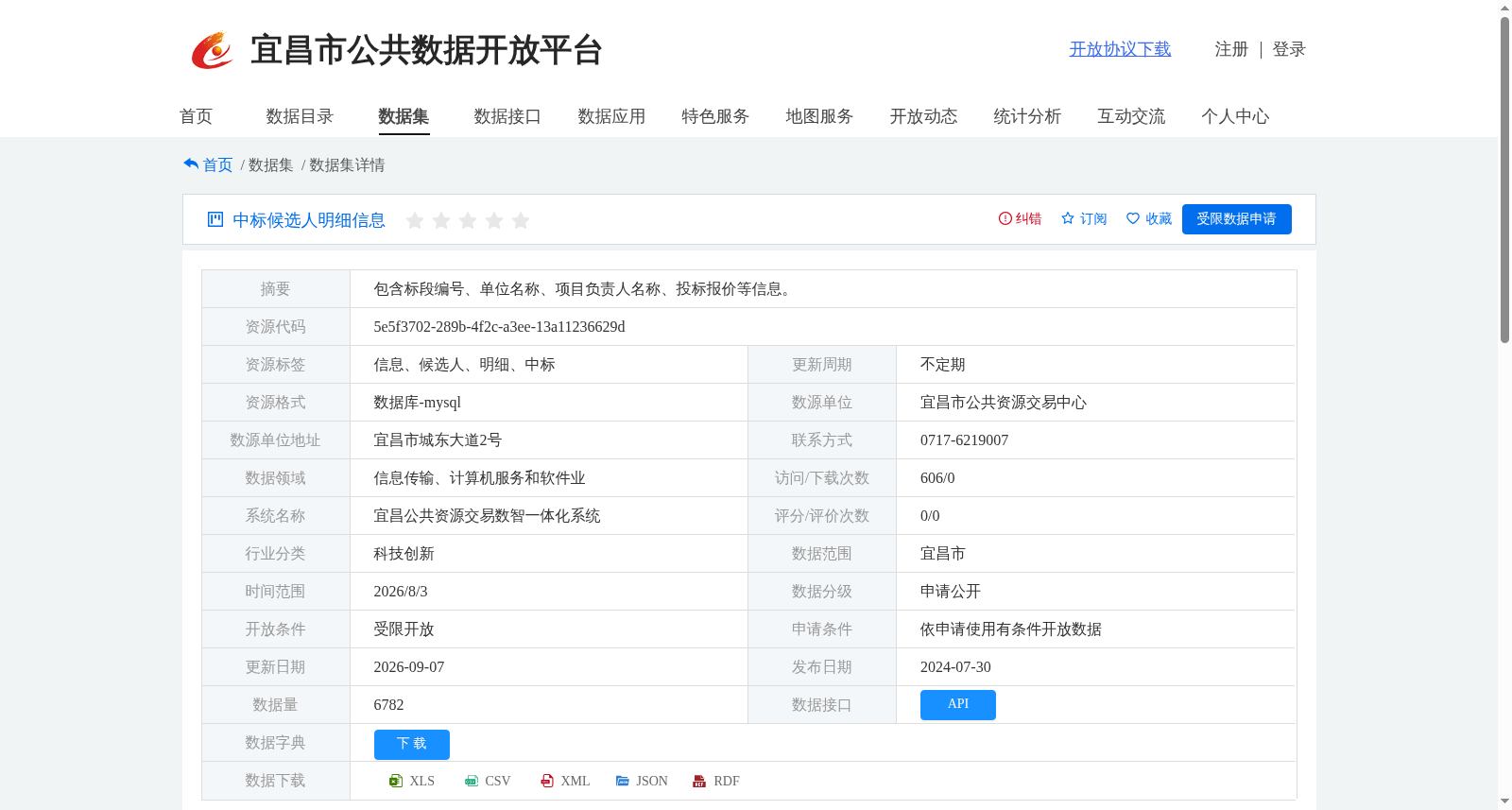
Task: Download data via the JSON file icon
Action: pyautogui.click(x=623, y=781)
